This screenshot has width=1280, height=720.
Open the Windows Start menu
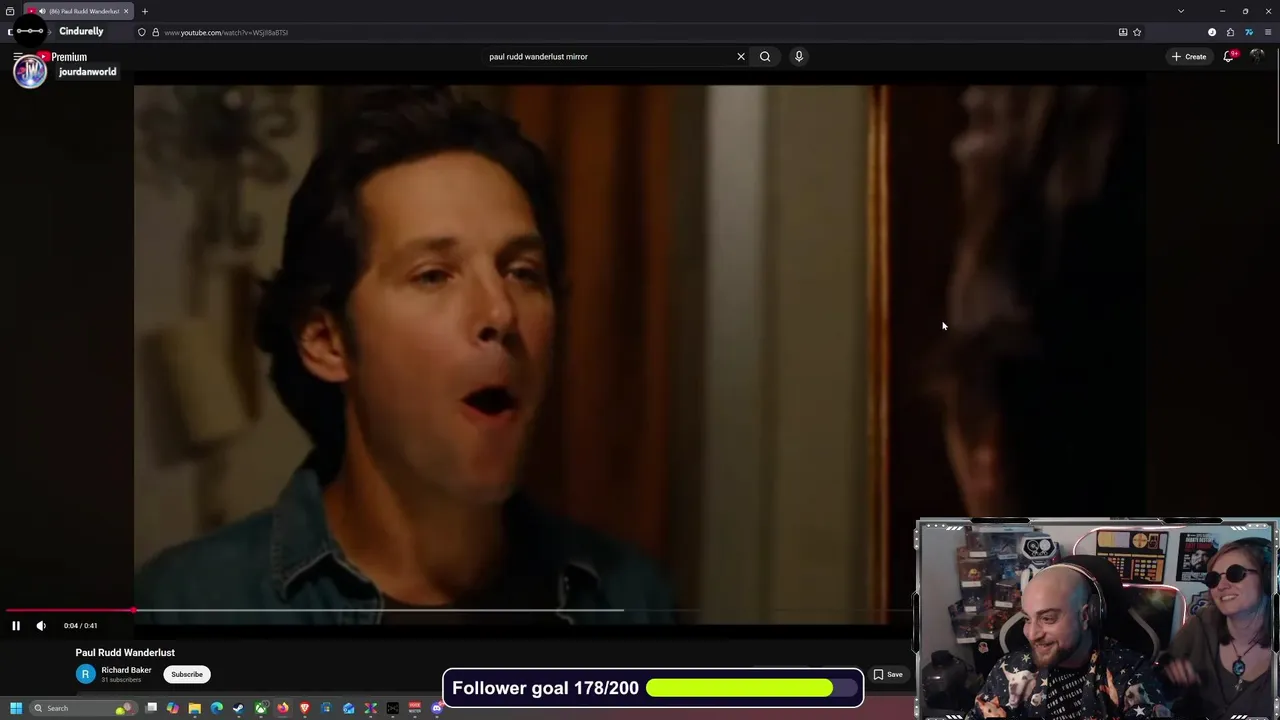[16, 708]
